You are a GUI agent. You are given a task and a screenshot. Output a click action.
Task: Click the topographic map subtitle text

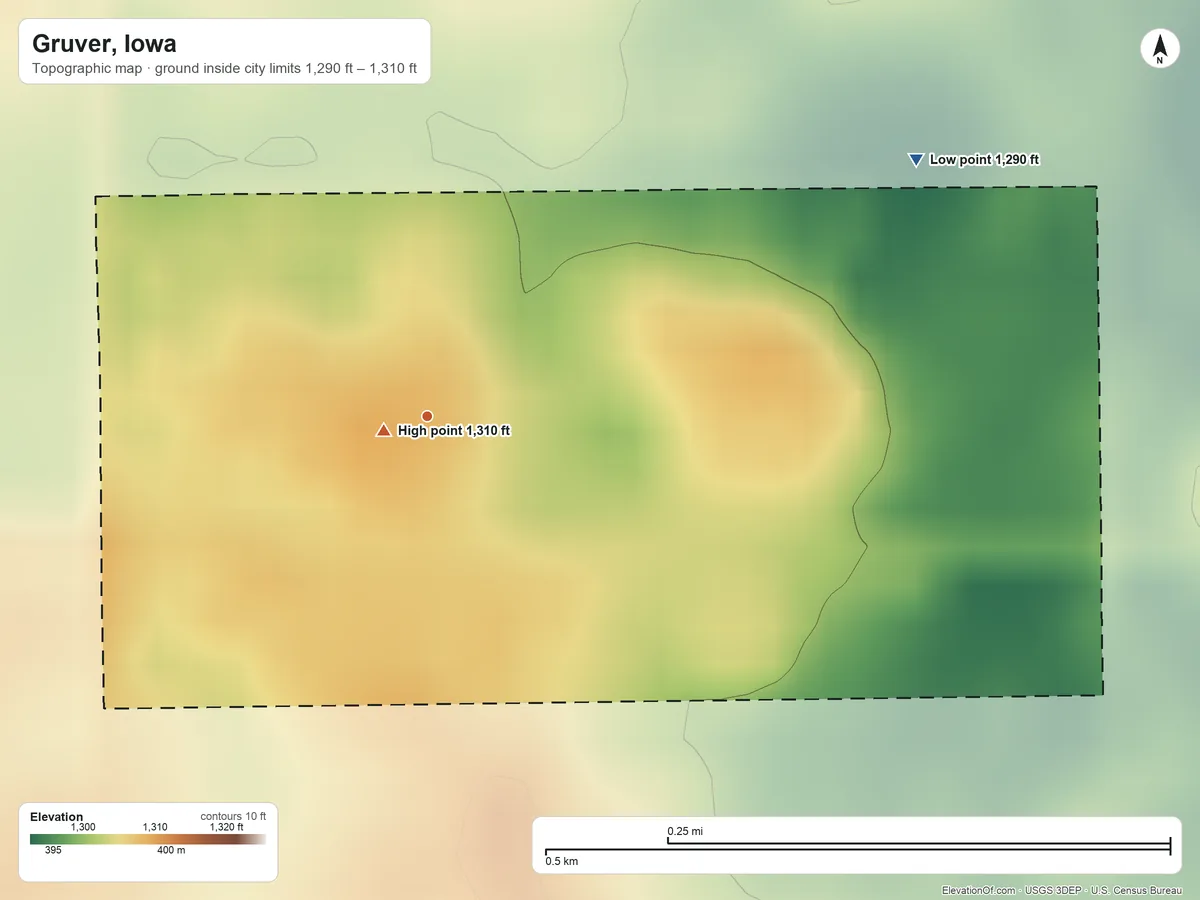(x=225, y=70)
